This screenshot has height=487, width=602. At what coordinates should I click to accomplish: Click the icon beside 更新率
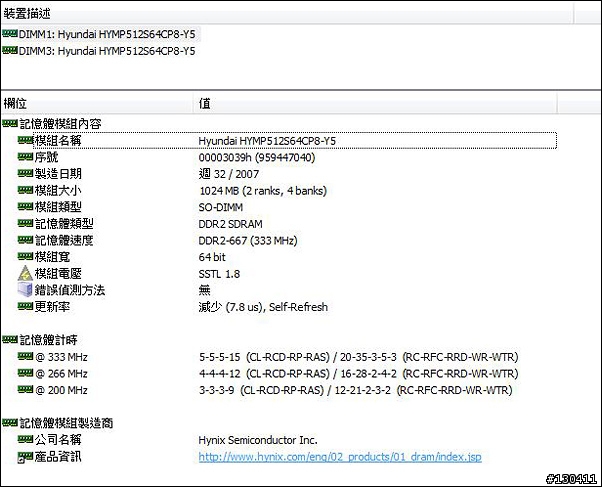click(x=25, y=306)
